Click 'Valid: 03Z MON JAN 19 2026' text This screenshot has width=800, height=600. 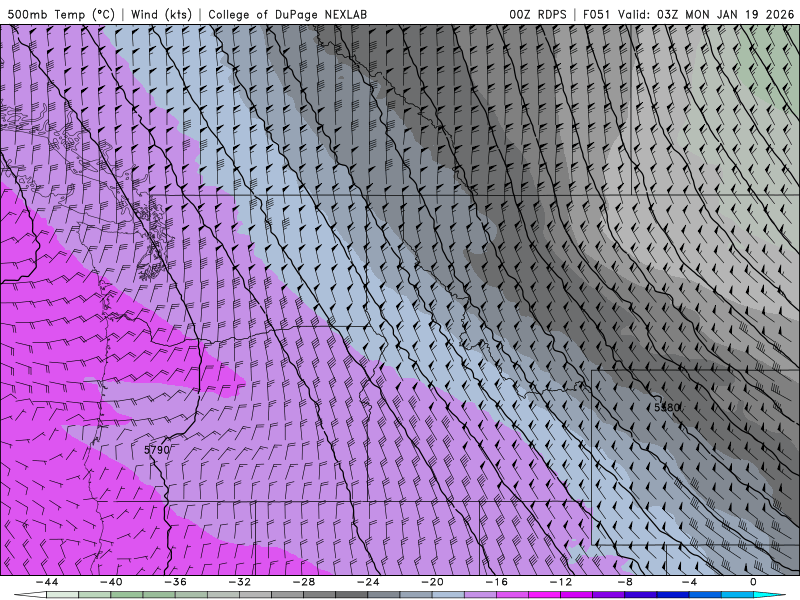point(706,14)
